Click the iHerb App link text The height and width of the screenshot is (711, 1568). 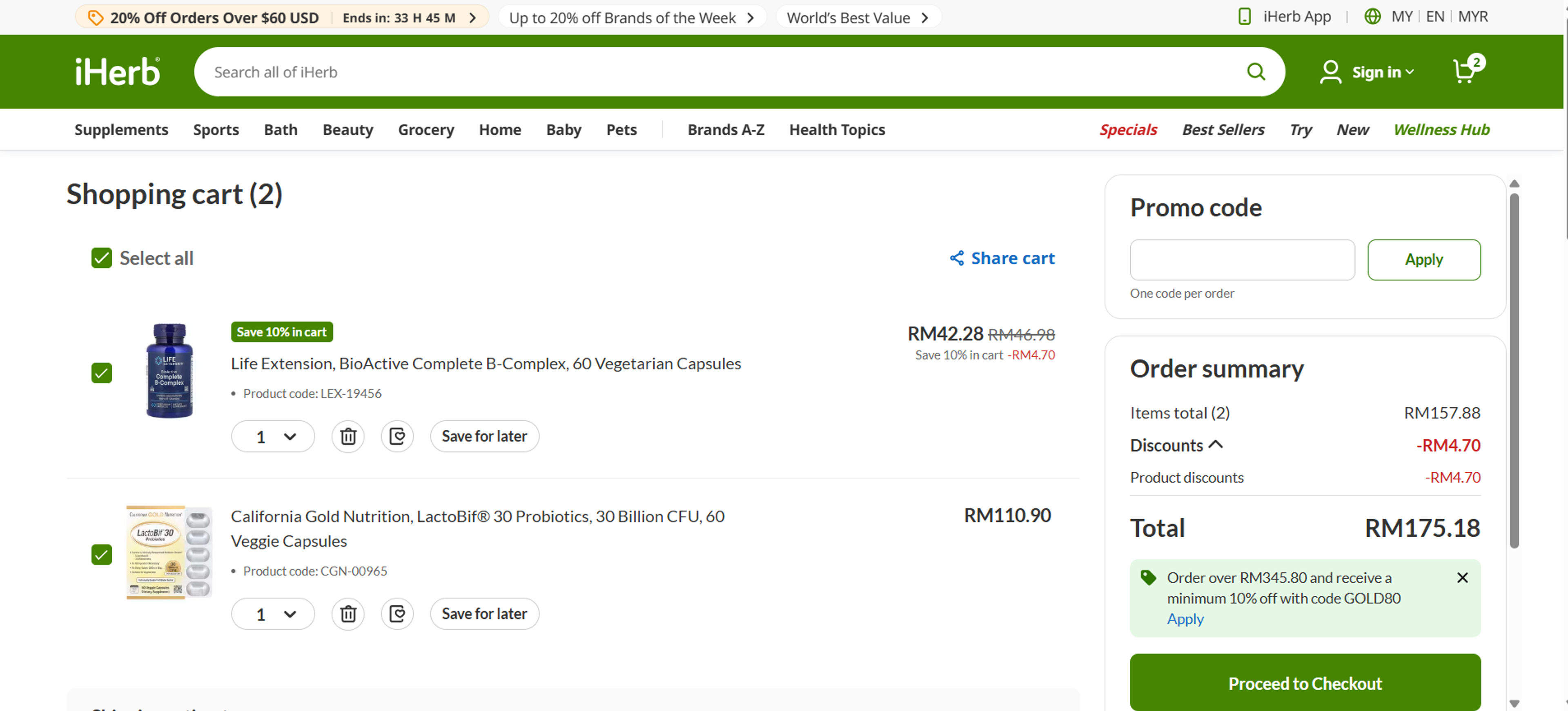coord(1297,17)
